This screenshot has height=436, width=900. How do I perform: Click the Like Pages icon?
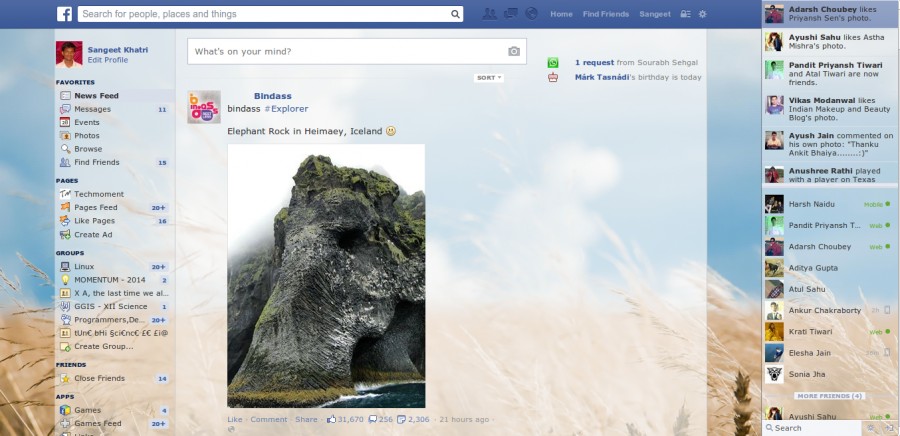click(65, 221)
